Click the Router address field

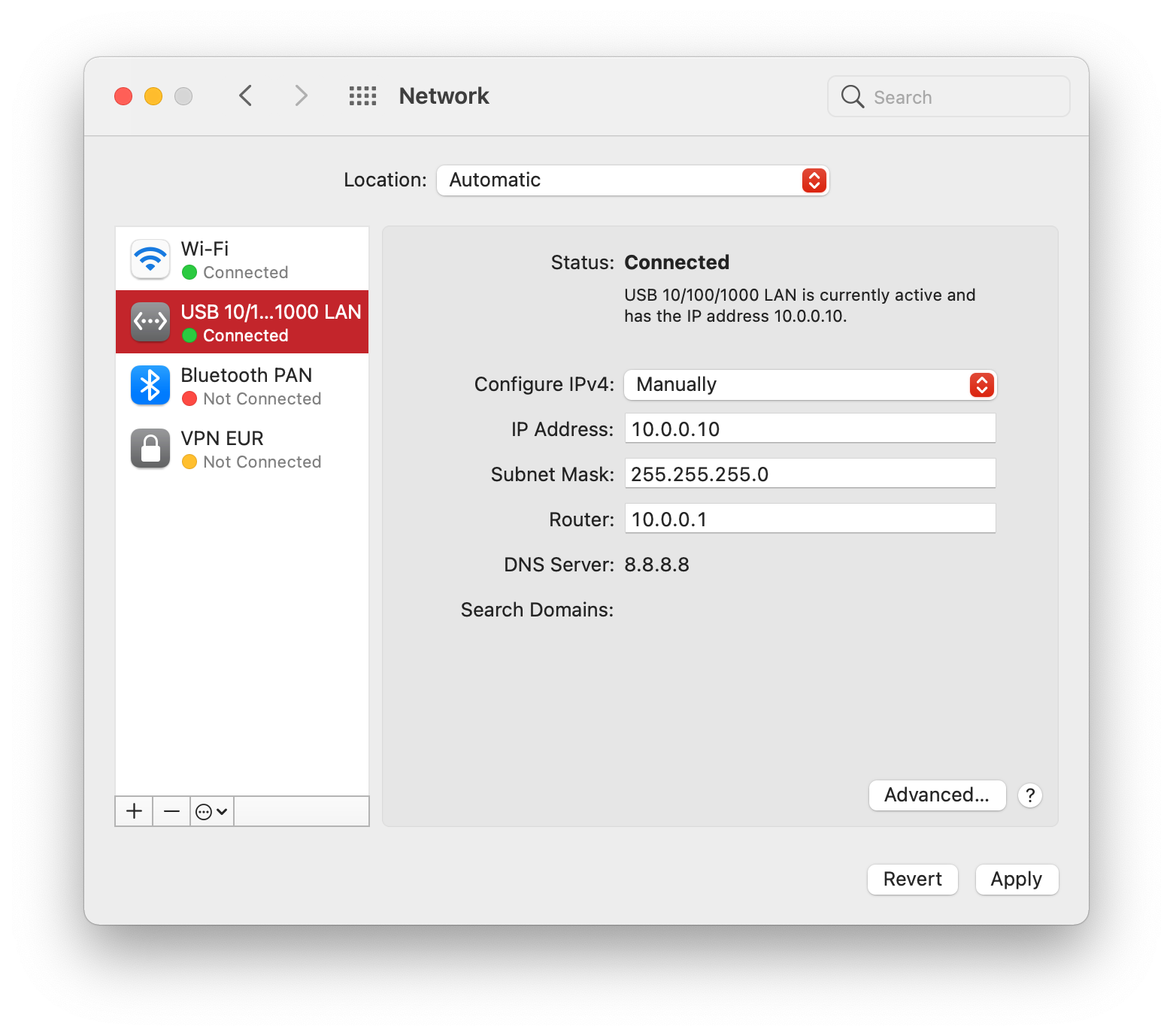810,519
